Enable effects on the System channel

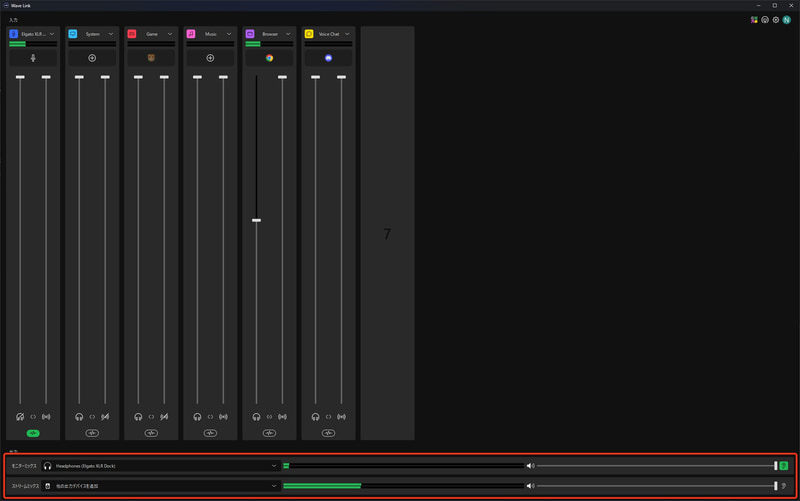(x=92, y=433)
